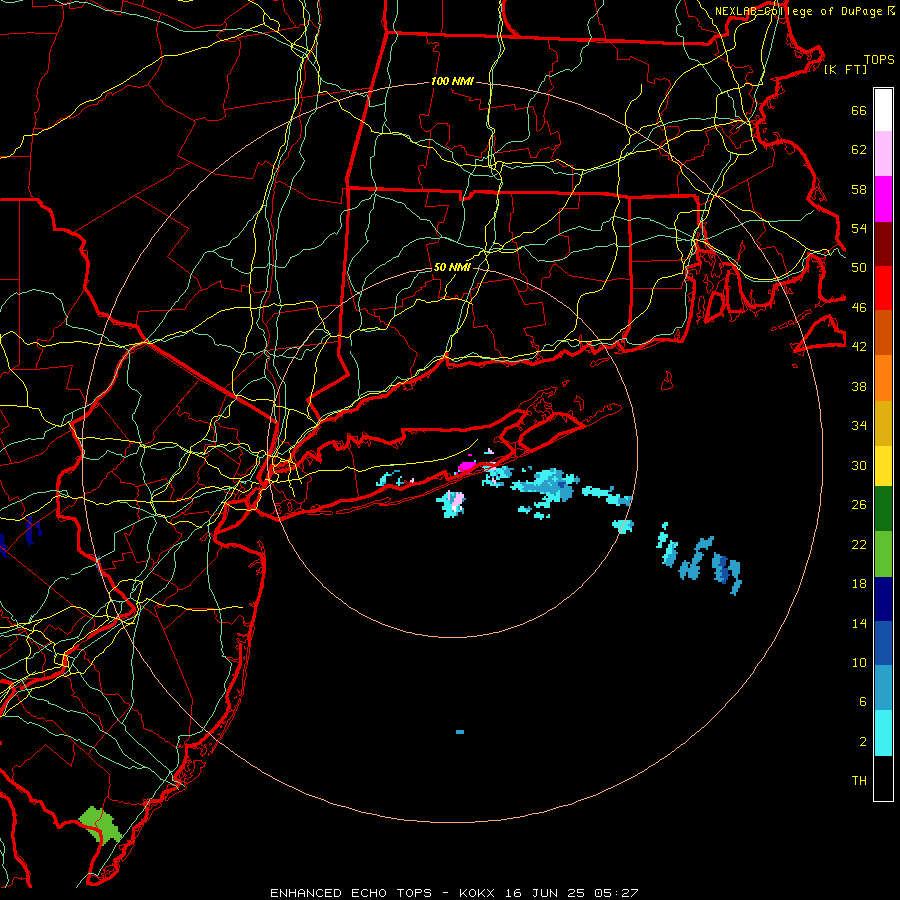900x900 pixels.
Task: Click the "22" legend value
Action: pos(859,544)
